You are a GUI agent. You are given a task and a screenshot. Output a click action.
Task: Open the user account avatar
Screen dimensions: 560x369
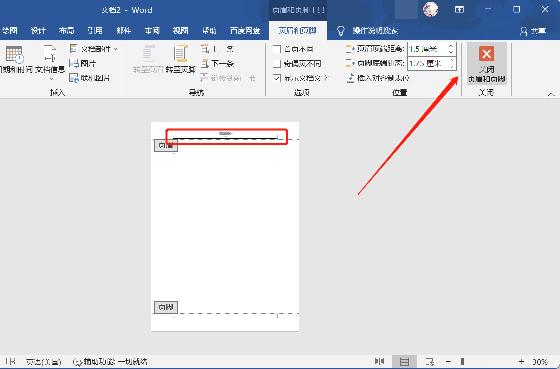[430, 10]
